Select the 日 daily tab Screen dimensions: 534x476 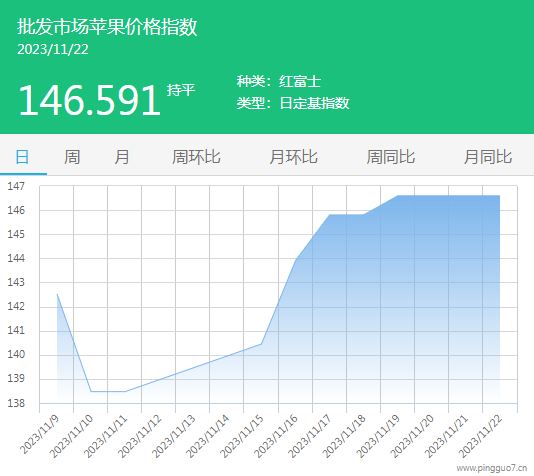[x=22, y=157]
